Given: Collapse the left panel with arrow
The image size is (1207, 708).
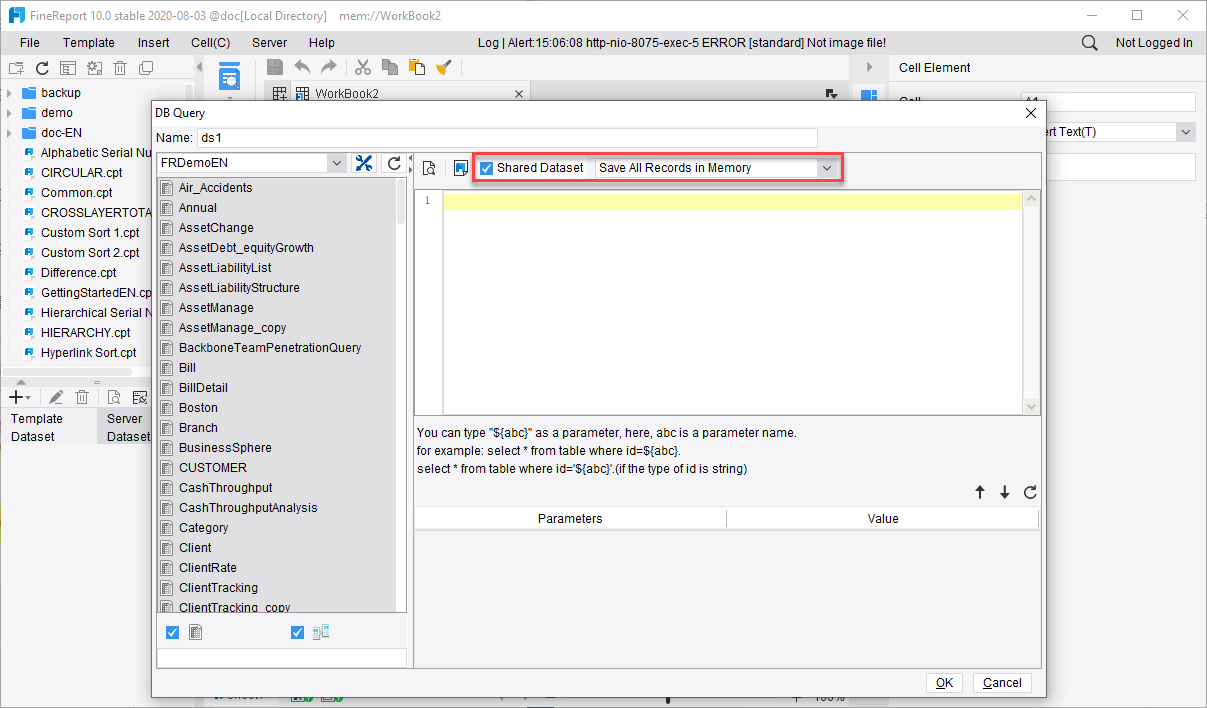Looking at the screenshot, I should 198,68.
